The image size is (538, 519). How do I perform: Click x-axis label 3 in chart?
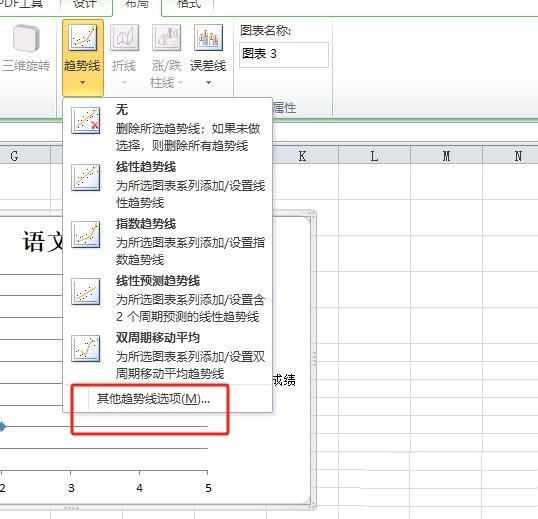[x=71, y=488]
